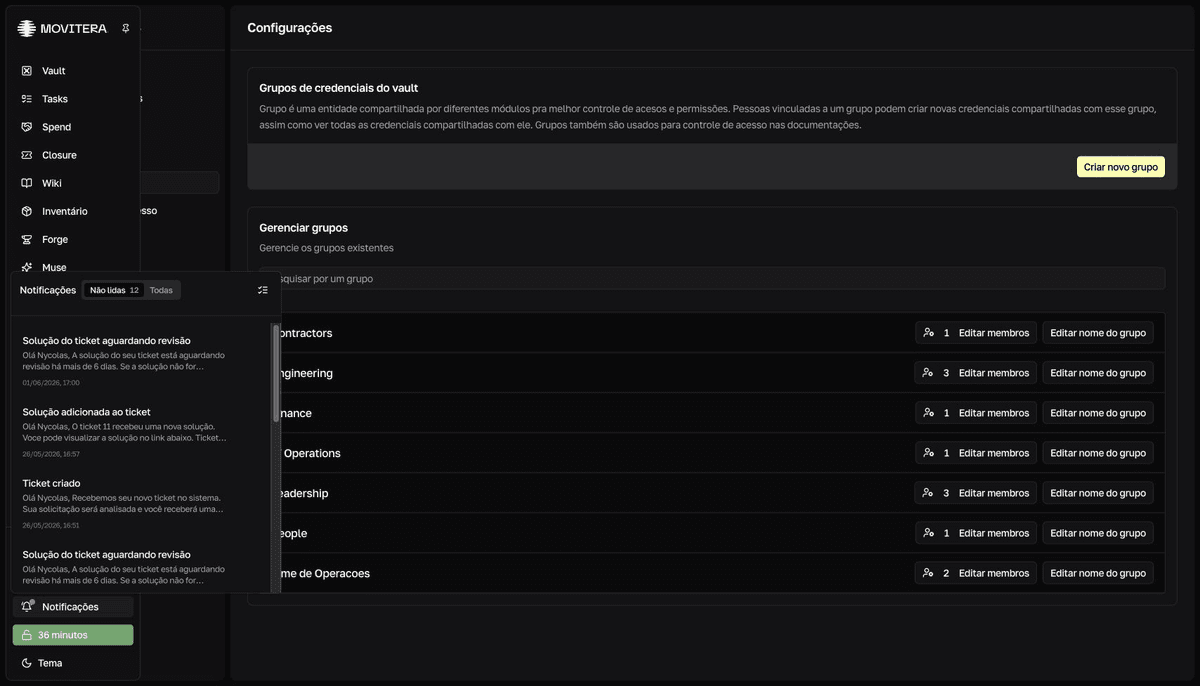Show the Não lidas notifications tab
Image resolution: width=1200 pixels, height=686 pixels.
(x=114, y=290)
